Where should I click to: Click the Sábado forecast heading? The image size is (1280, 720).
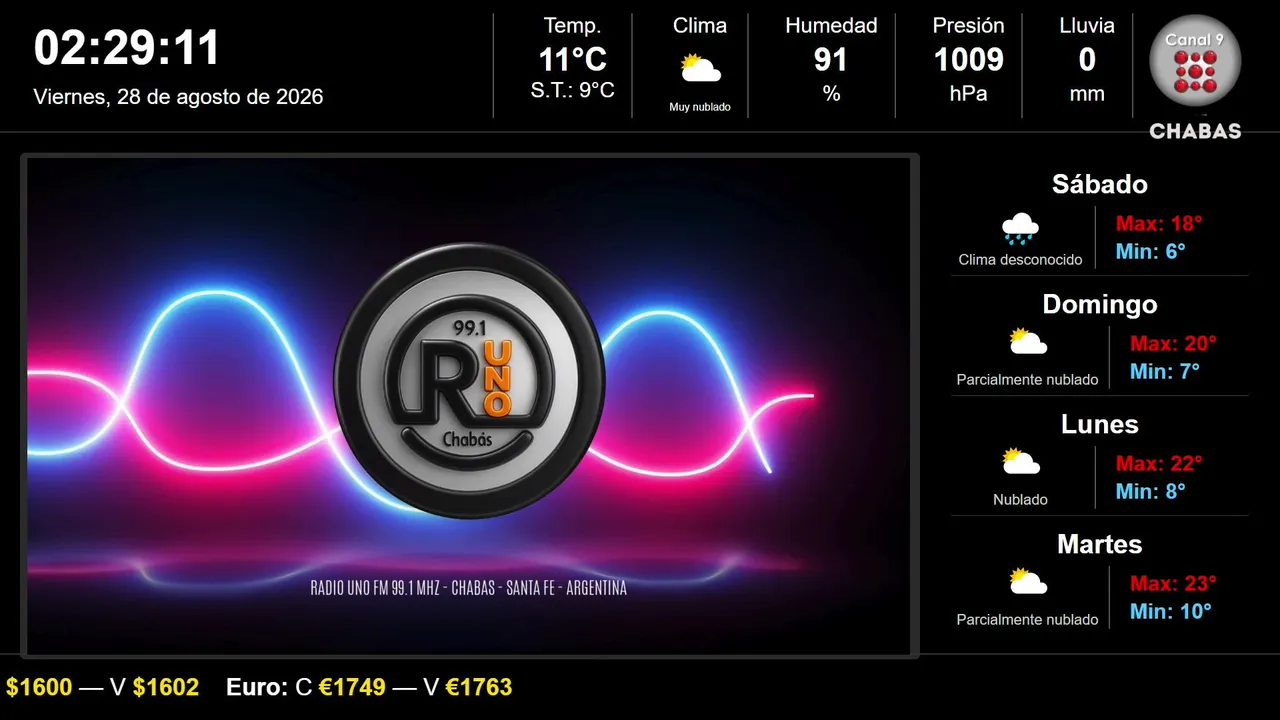click(x=1100, y=184)
